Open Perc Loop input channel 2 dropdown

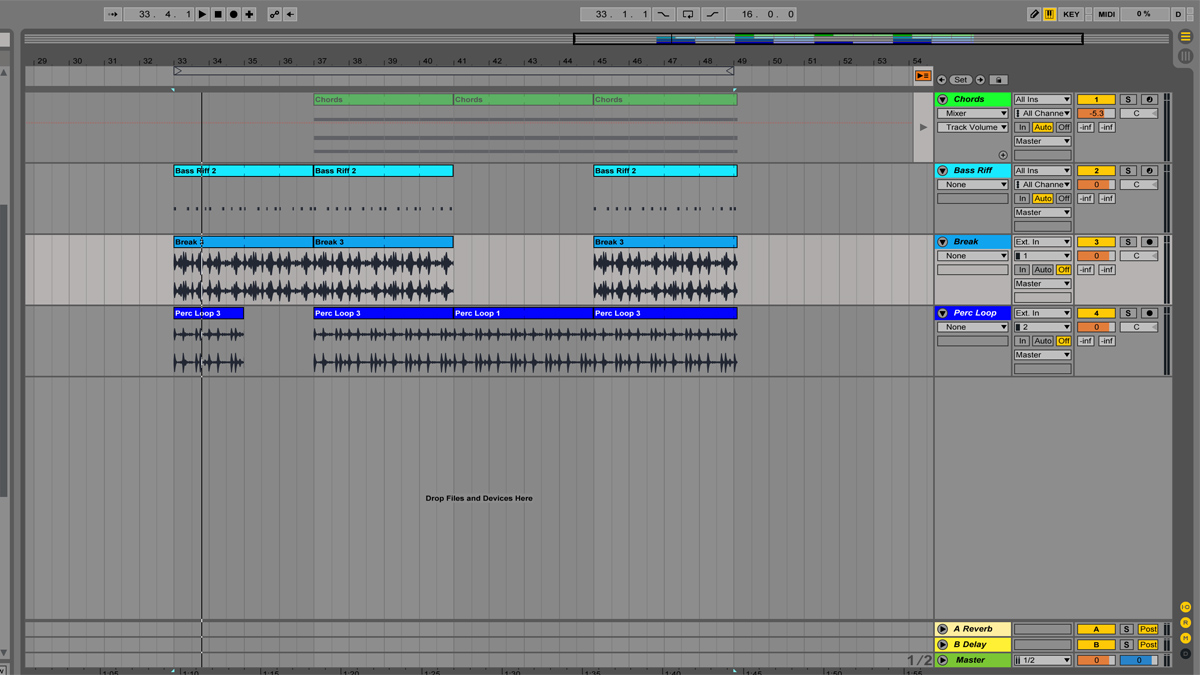click(1043, 327)
